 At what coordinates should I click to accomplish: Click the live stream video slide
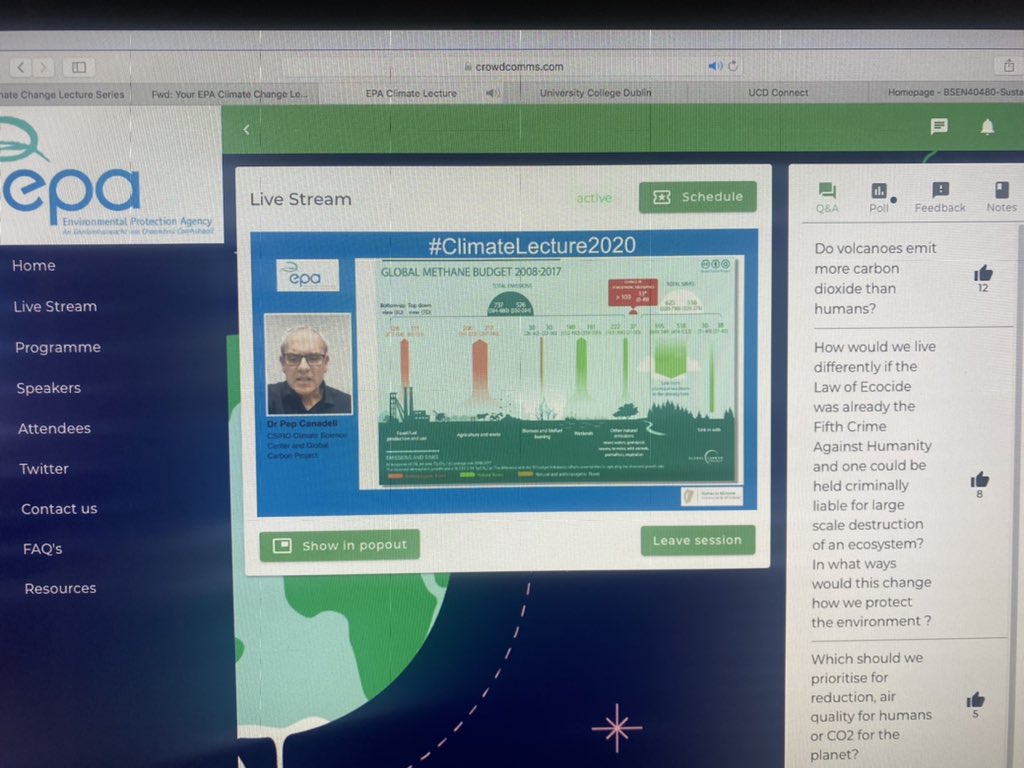coord(558,372)
